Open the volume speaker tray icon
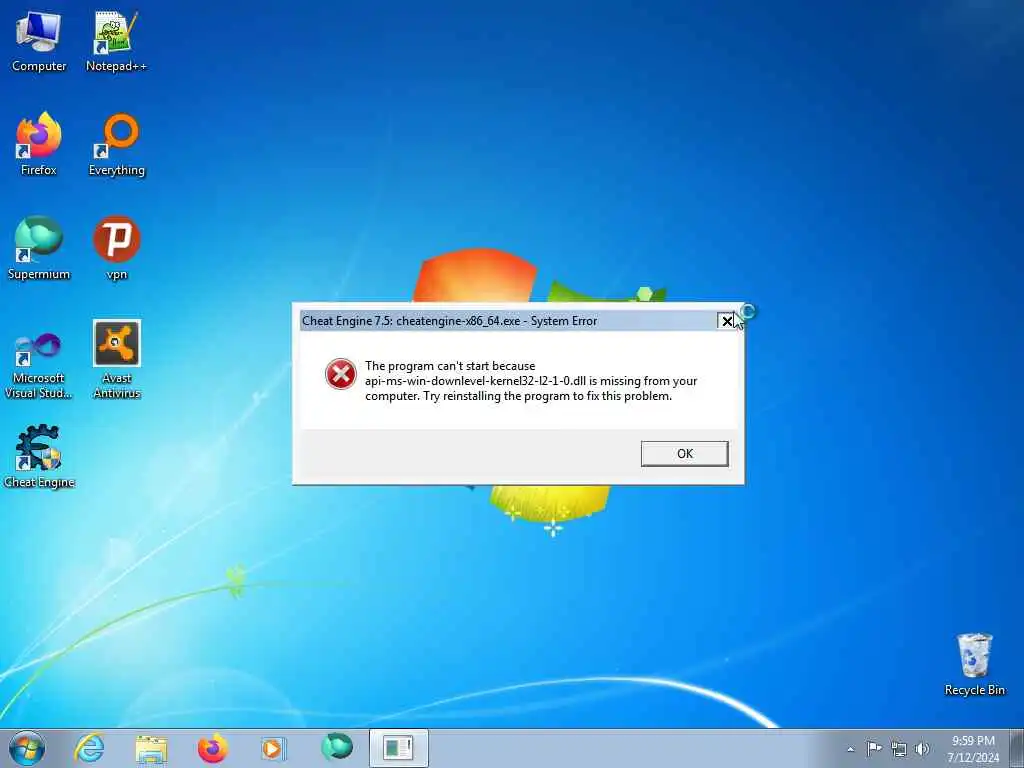The height and width of the screenshot is (768, 1024). (x=922, y=748)
